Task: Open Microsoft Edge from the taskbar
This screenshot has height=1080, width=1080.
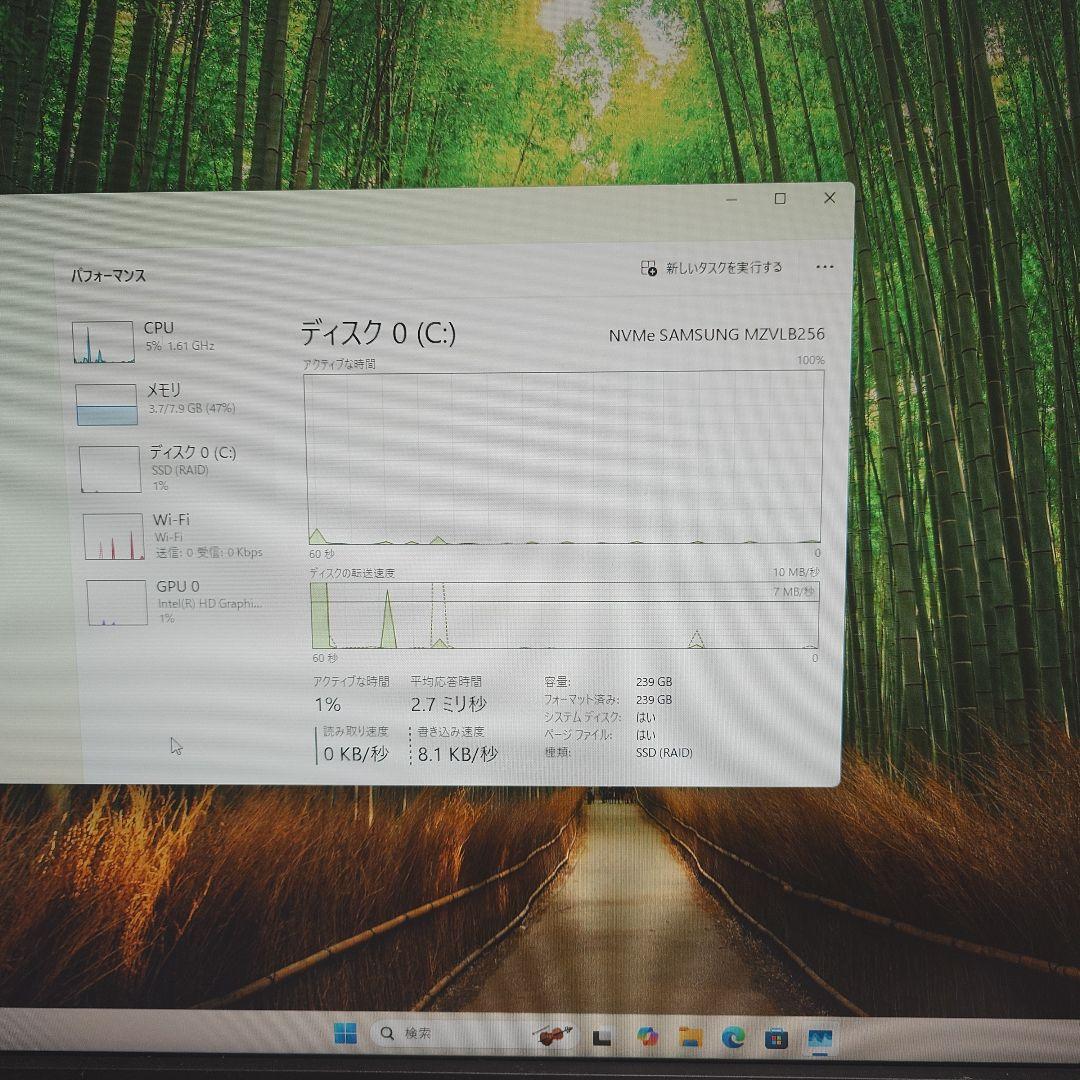Action: point(732,1035)
